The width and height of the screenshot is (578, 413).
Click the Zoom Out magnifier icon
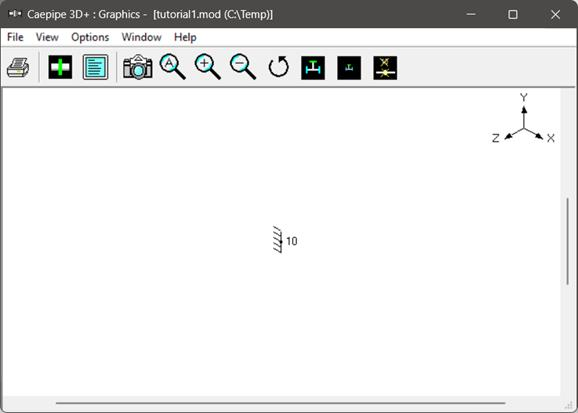pos(243,67)
